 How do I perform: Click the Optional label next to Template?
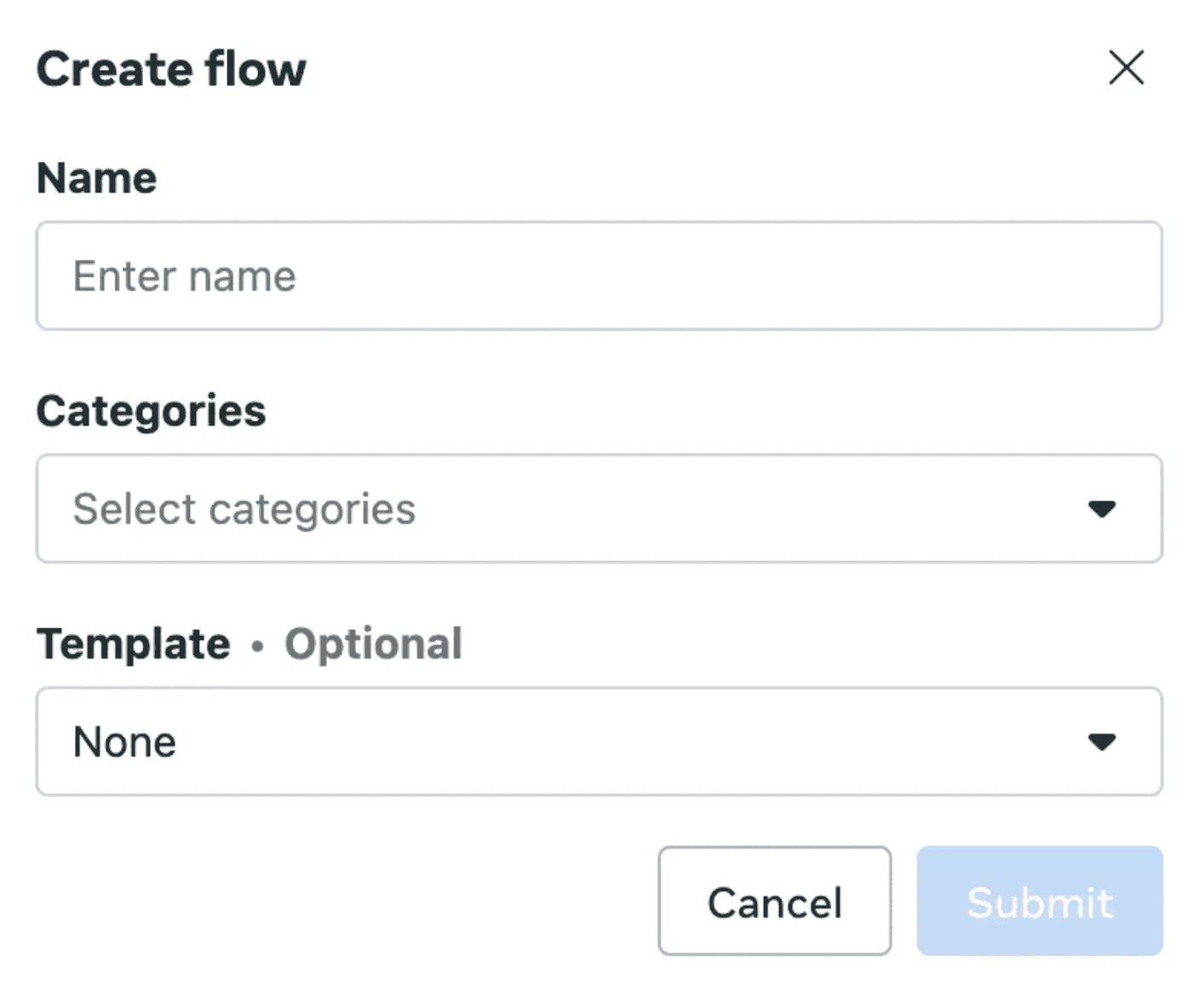click(373, 644)
